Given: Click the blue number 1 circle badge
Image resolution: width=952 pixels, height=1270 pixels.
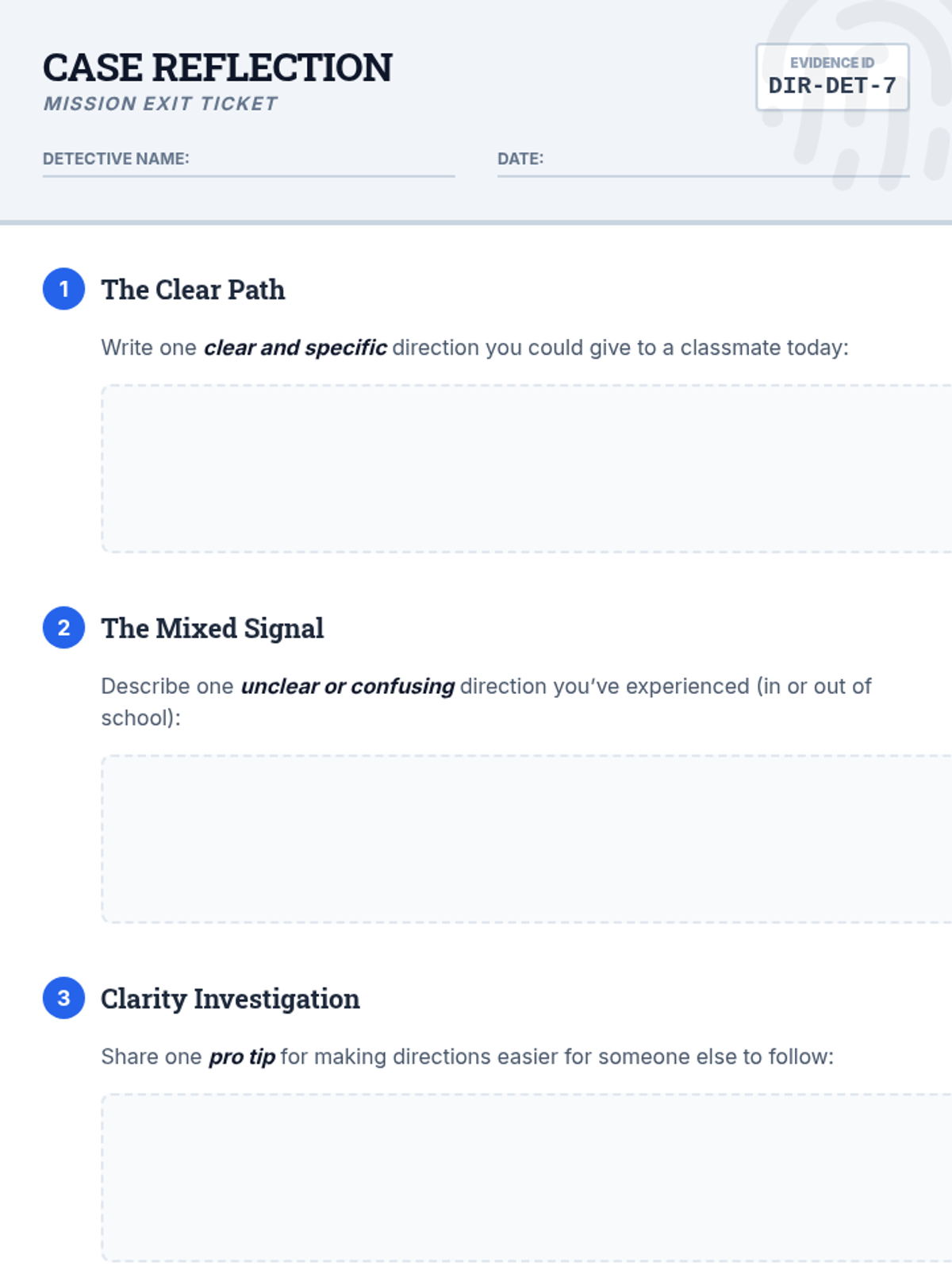Looking at the screenshot, I should point(63,289).
